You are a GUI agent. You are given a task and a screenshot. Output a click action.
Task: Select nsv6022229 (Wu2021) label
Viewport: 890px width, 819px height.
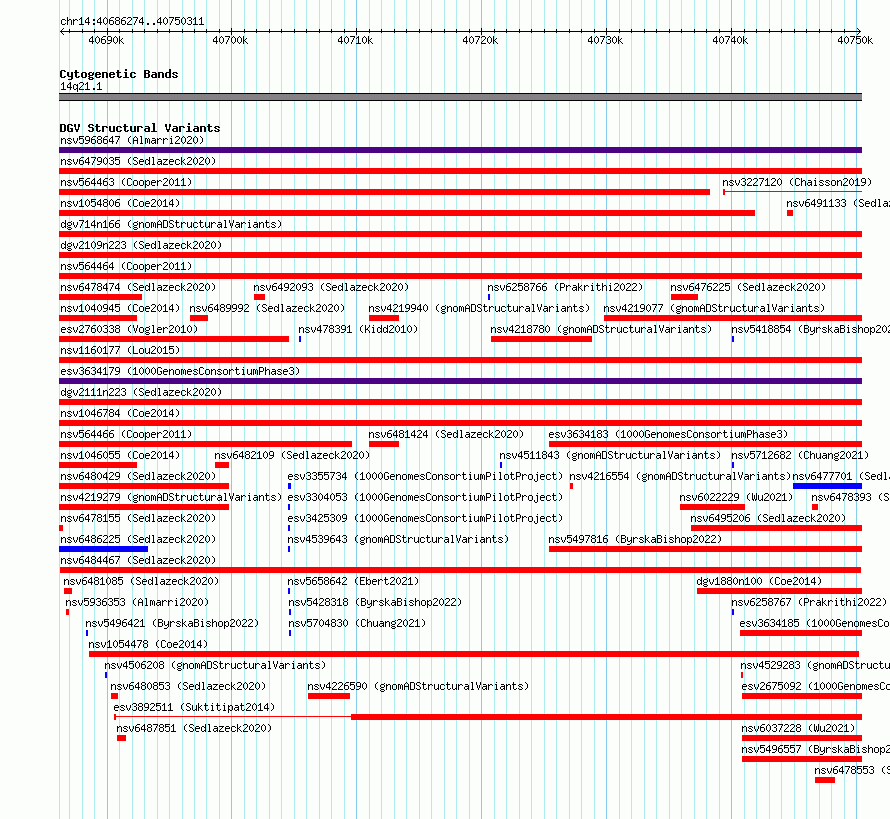[x=736, y=497]
